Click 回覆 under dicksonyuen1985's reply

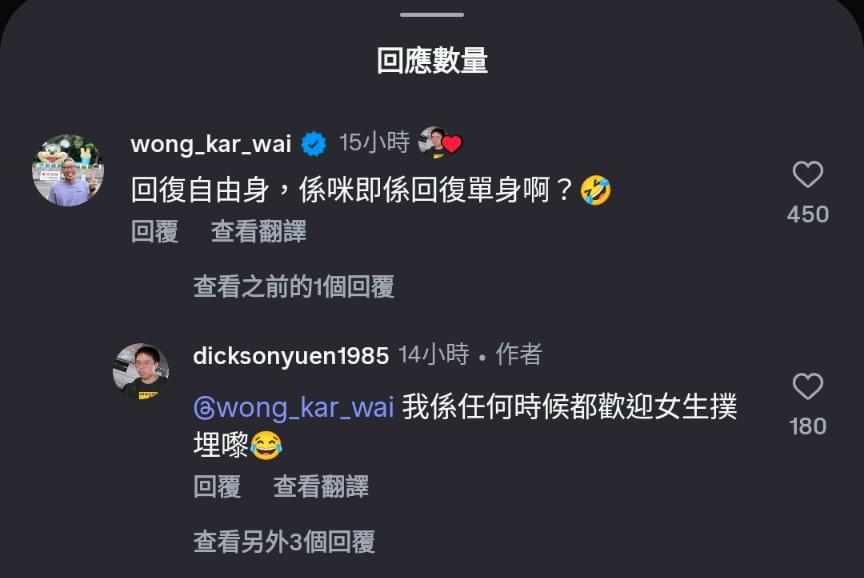(x=217, y=487)
